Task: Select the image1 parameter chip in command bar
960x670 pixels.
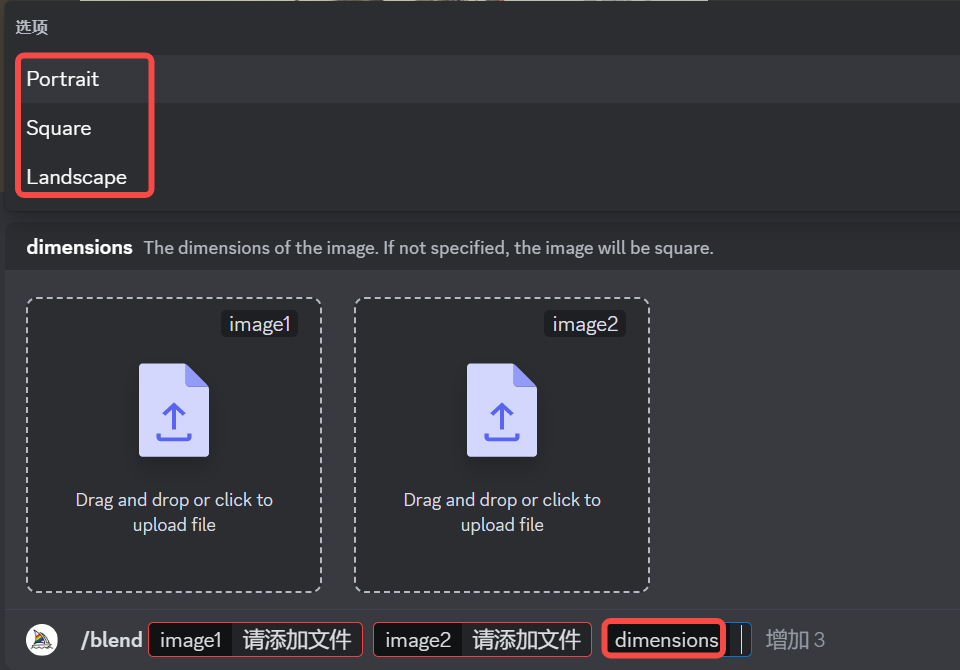Action: tap(190, 640)
